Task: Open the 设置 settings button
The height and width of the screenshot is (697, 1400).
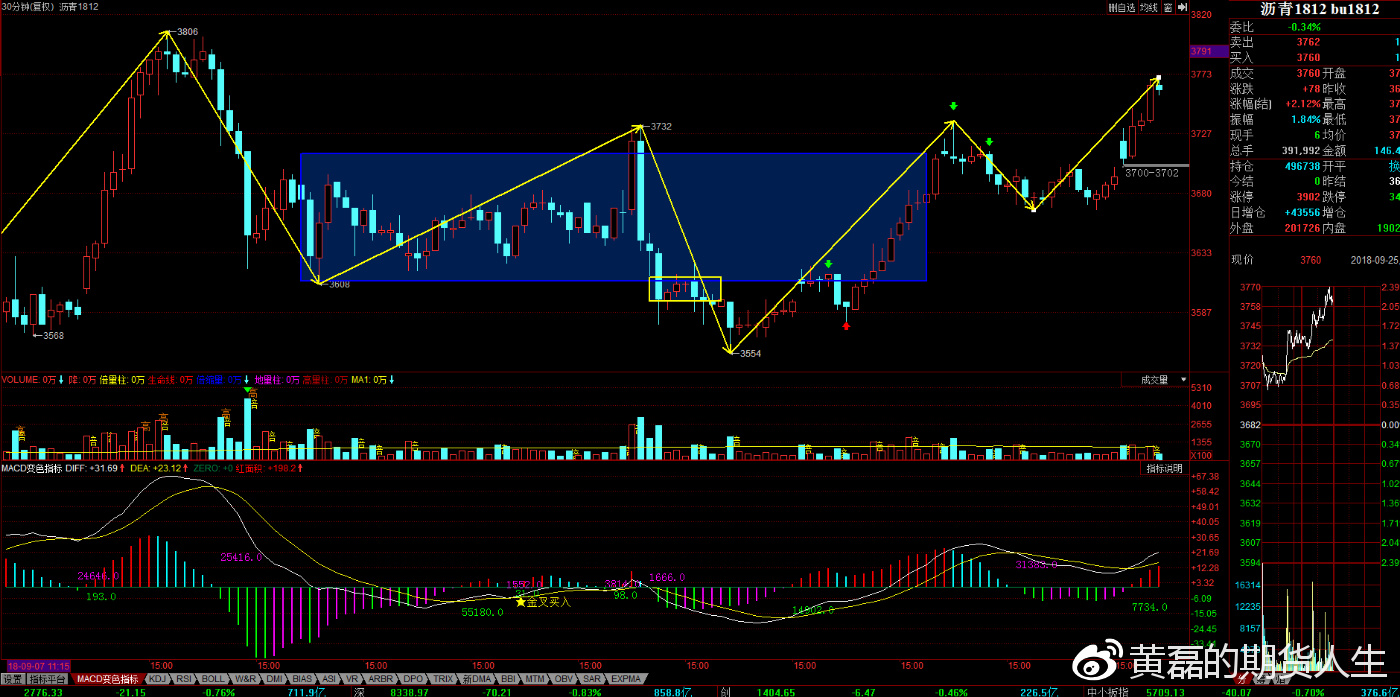Action: tap(13, 678)
